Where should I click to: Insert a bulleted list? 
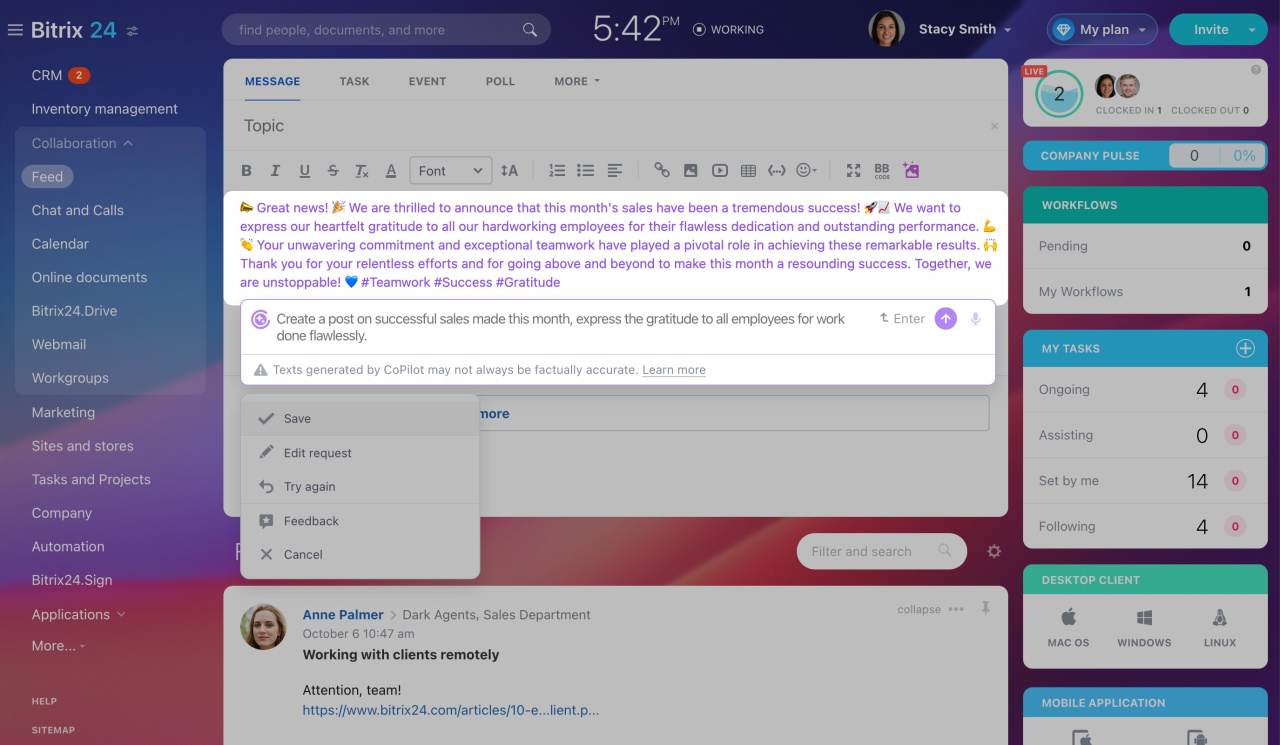click(x=586, y=171)
